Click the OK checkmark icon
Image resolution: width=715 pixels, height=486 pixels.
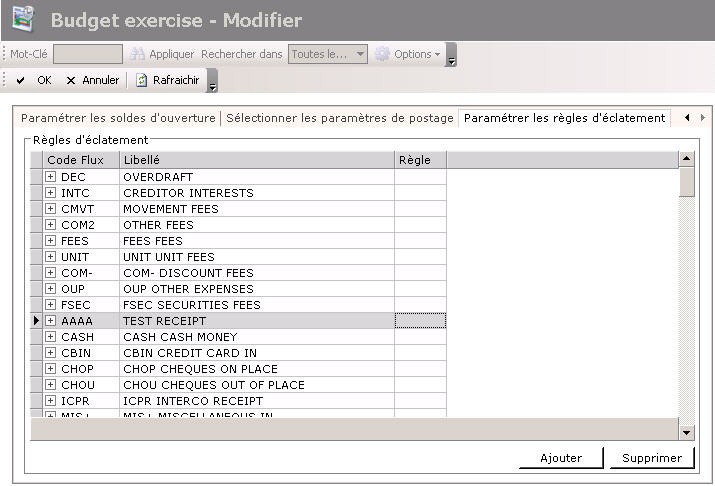click(x=20, y=80)
